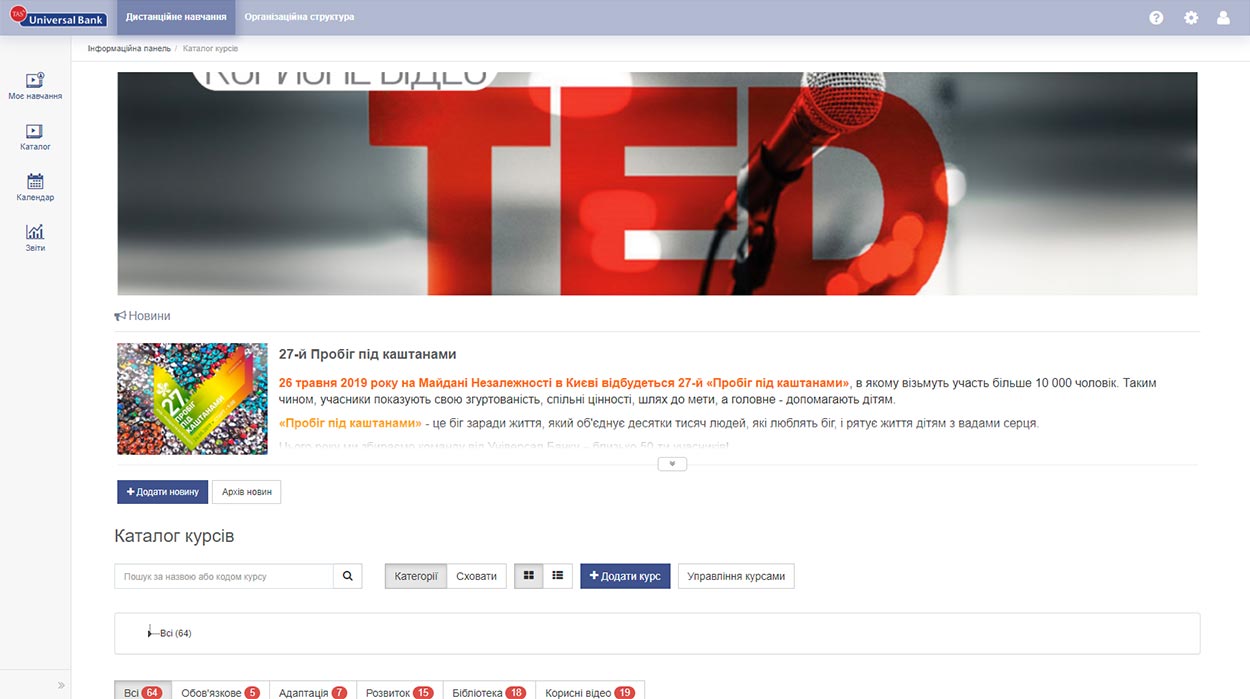Open Управління курсами
1250x699 pixels.
(736, 576)
